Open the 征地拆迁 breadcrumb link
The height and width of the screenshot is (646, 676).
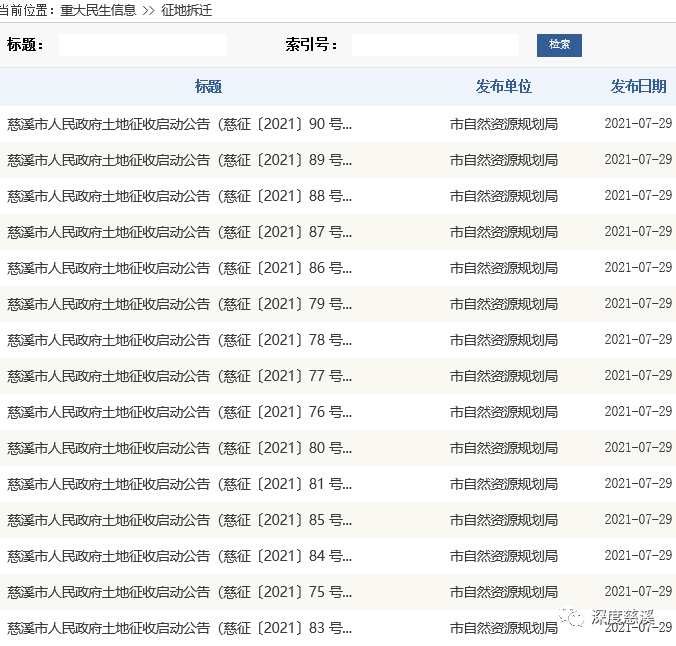click(x=187, y=10)
